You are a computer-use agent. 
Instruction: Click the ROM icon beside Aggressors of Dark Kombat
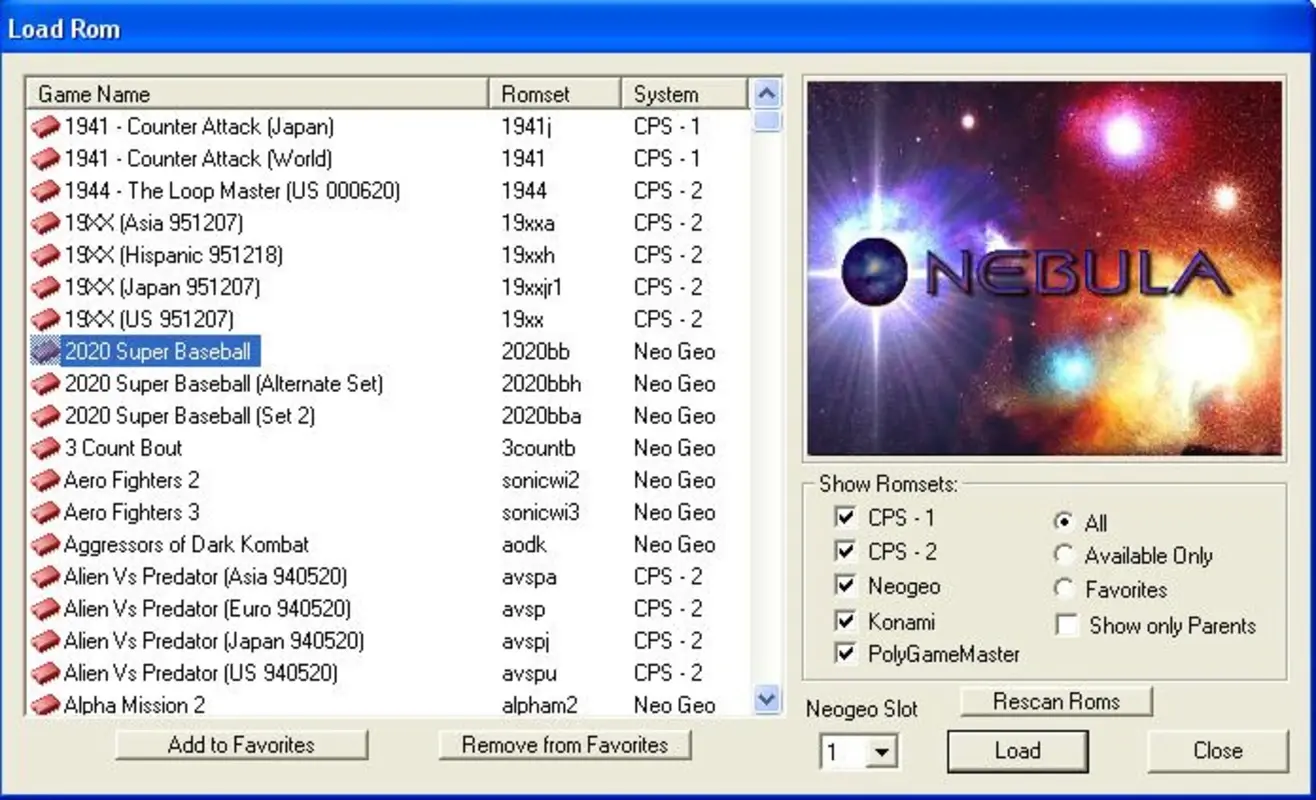[45, 544]
